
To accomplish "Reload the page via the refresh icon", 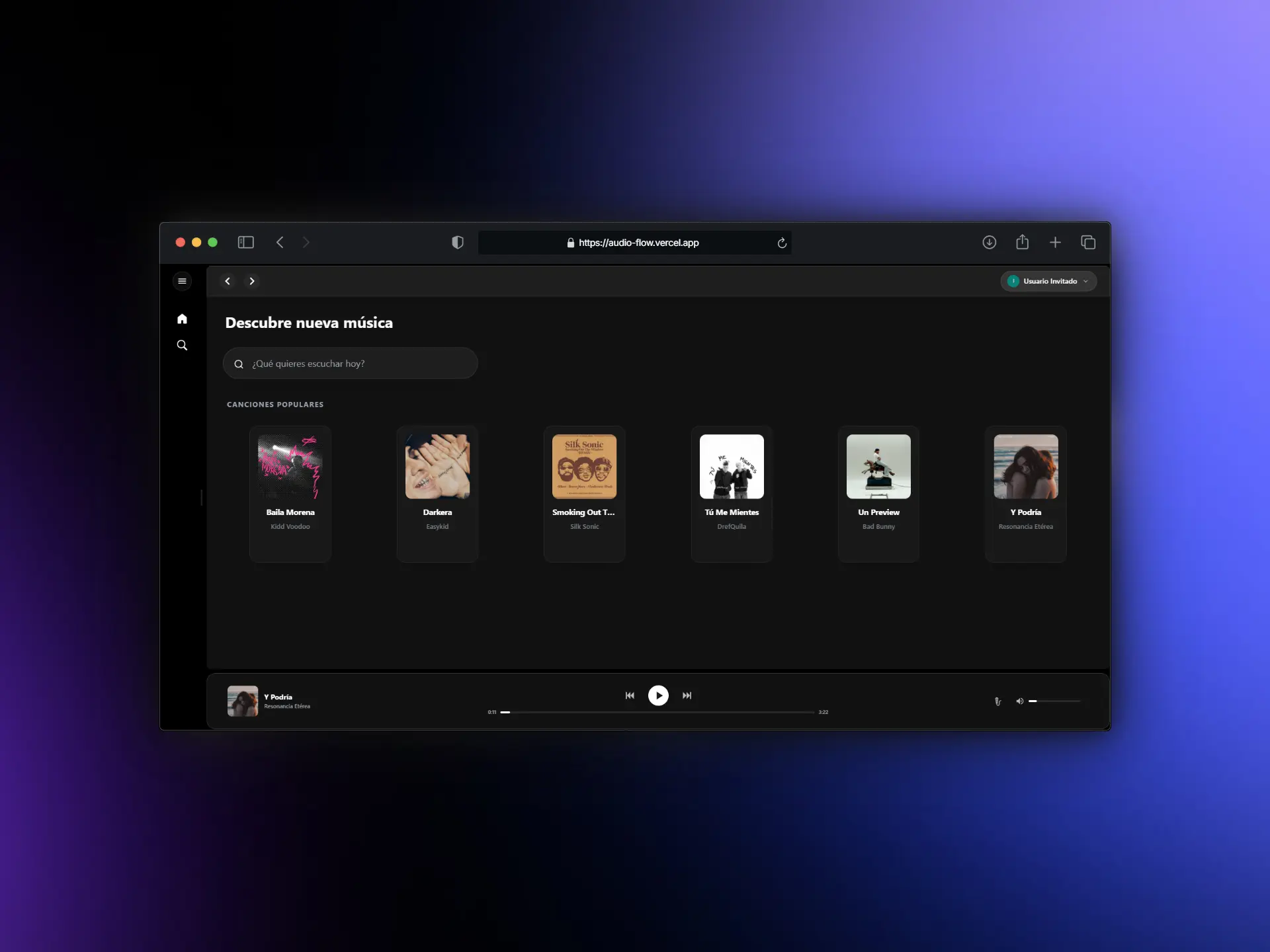I will pos(782,243).
